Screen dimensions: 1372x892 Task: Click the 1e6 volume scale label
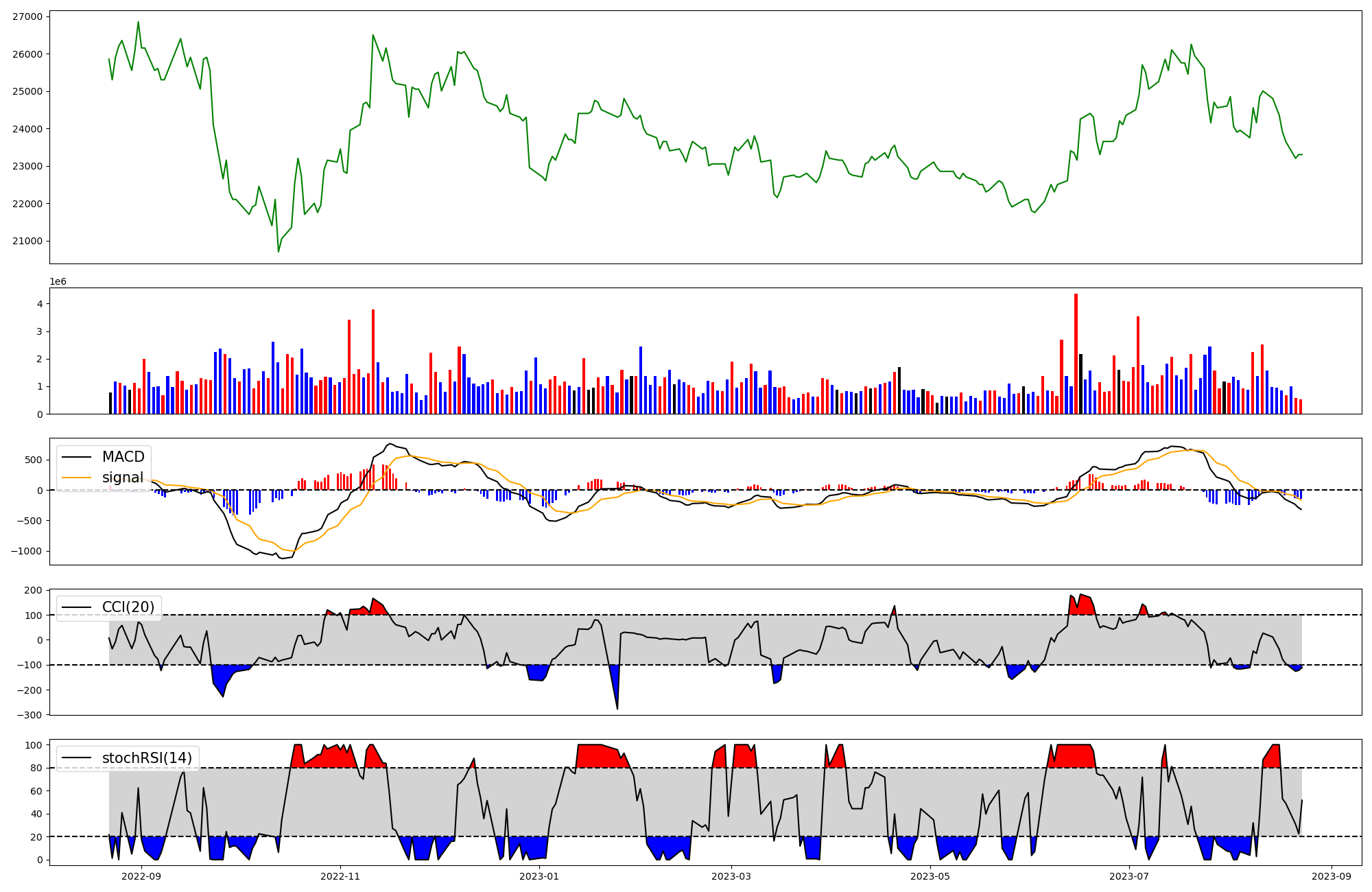point(58,282)
